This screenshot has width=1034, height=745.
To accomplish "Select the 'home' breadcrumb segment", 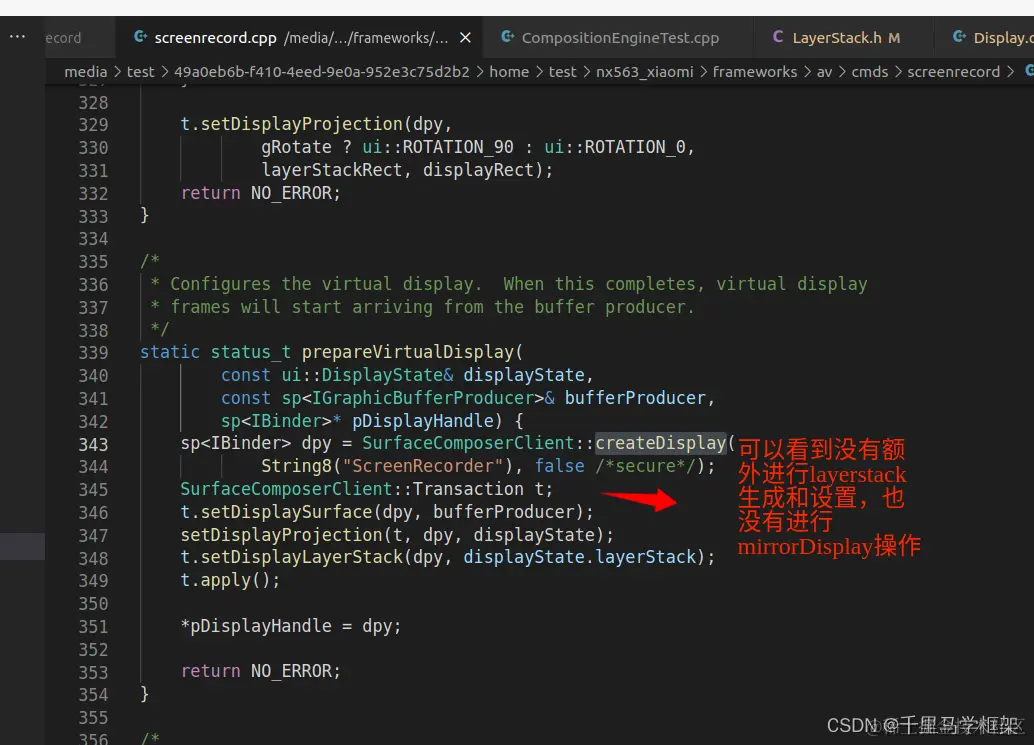I will click(x=509, y=72).
